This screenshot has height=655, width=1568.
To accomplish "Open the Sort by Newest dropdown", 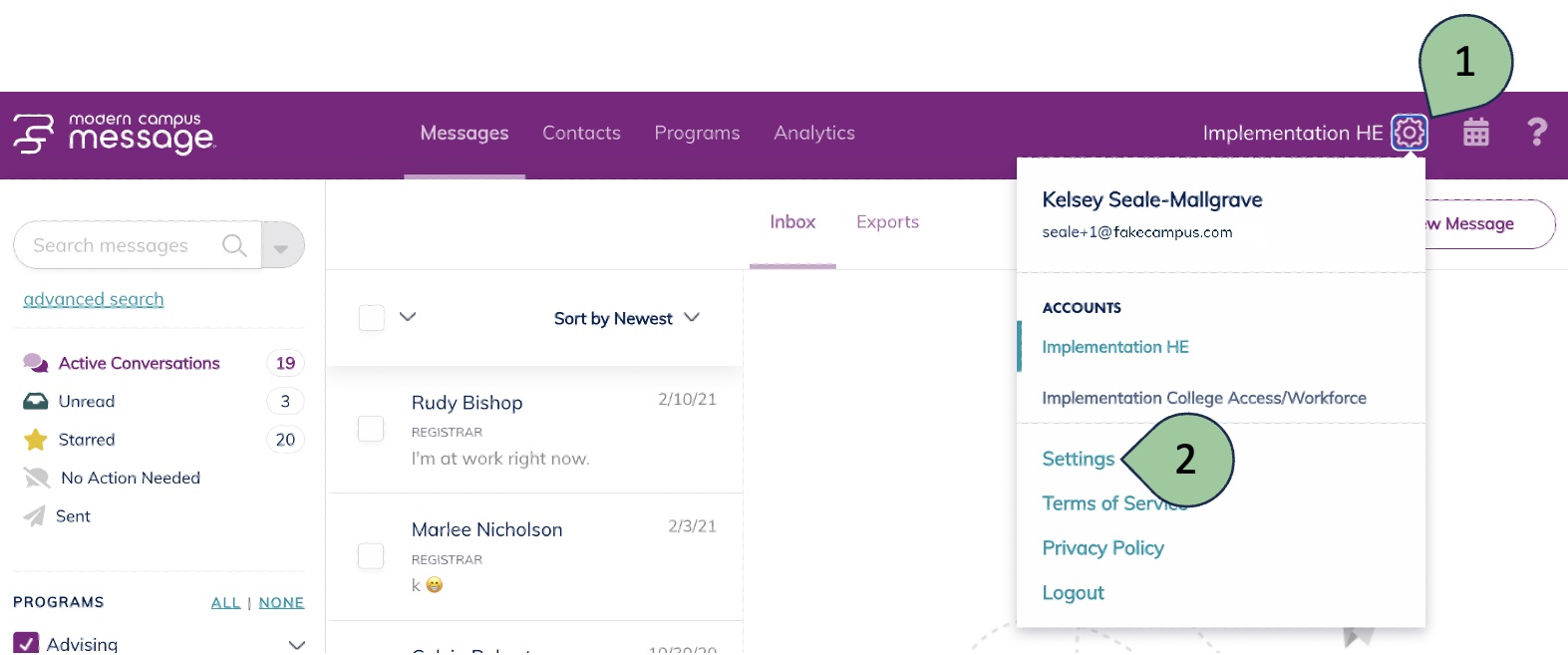I will click(627, 318).
